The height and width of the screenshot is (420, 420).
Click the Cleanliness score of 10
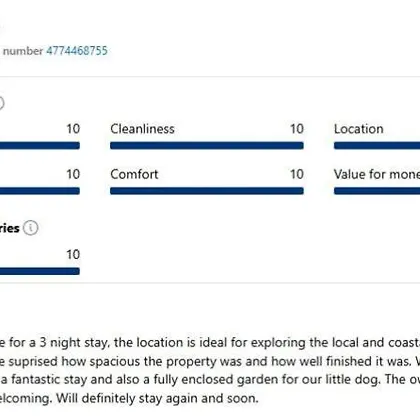pos(297,129)
